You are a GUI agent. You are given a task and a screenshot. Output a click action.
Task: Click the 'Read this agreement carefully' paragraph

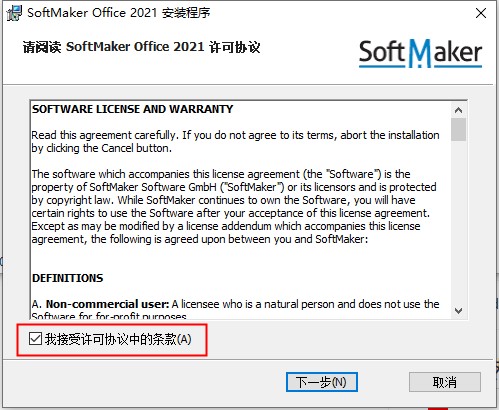235,142
